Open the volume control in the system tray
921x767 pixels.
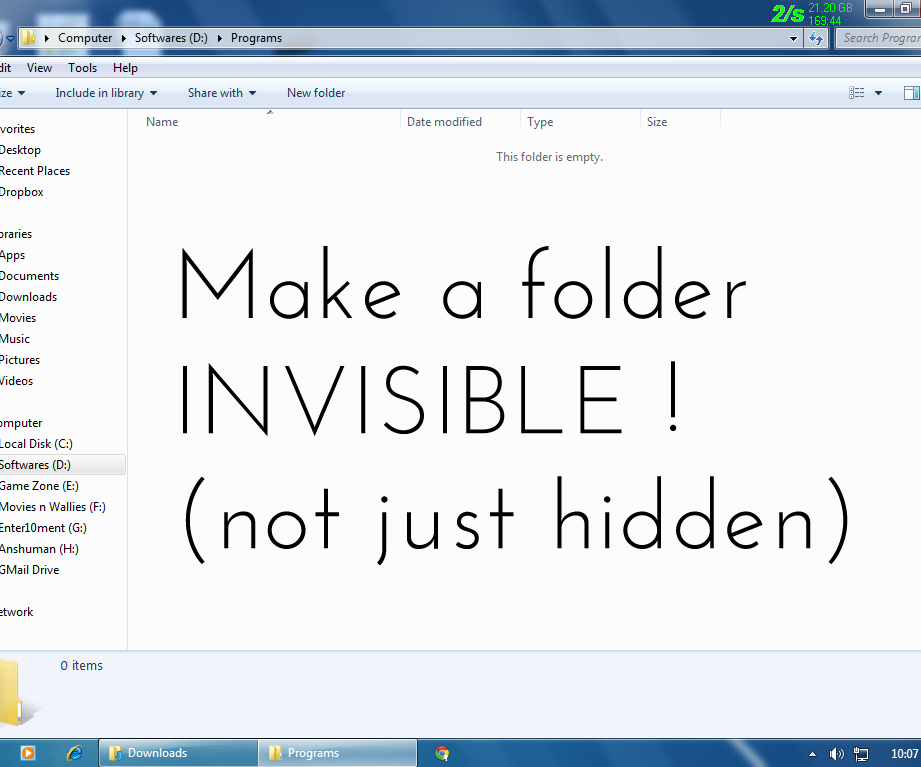click(836, 753)
